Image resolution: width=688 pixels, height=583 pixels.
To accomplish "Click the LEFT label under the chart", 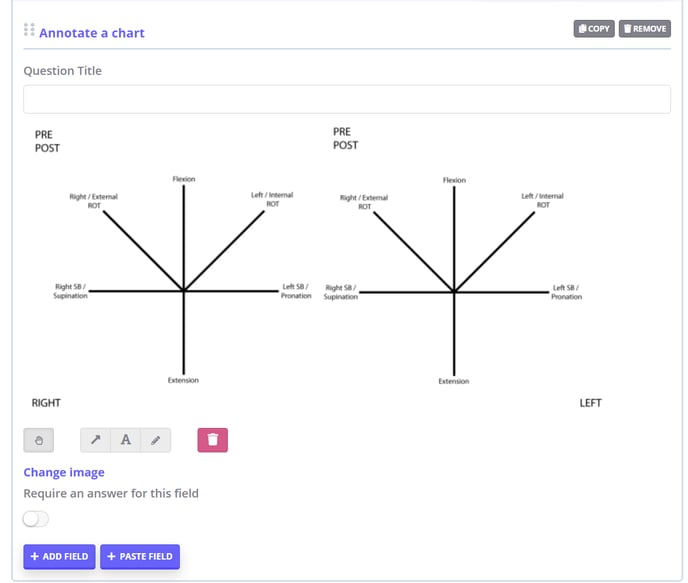I will pyautogui.click(x=590, y=403).
